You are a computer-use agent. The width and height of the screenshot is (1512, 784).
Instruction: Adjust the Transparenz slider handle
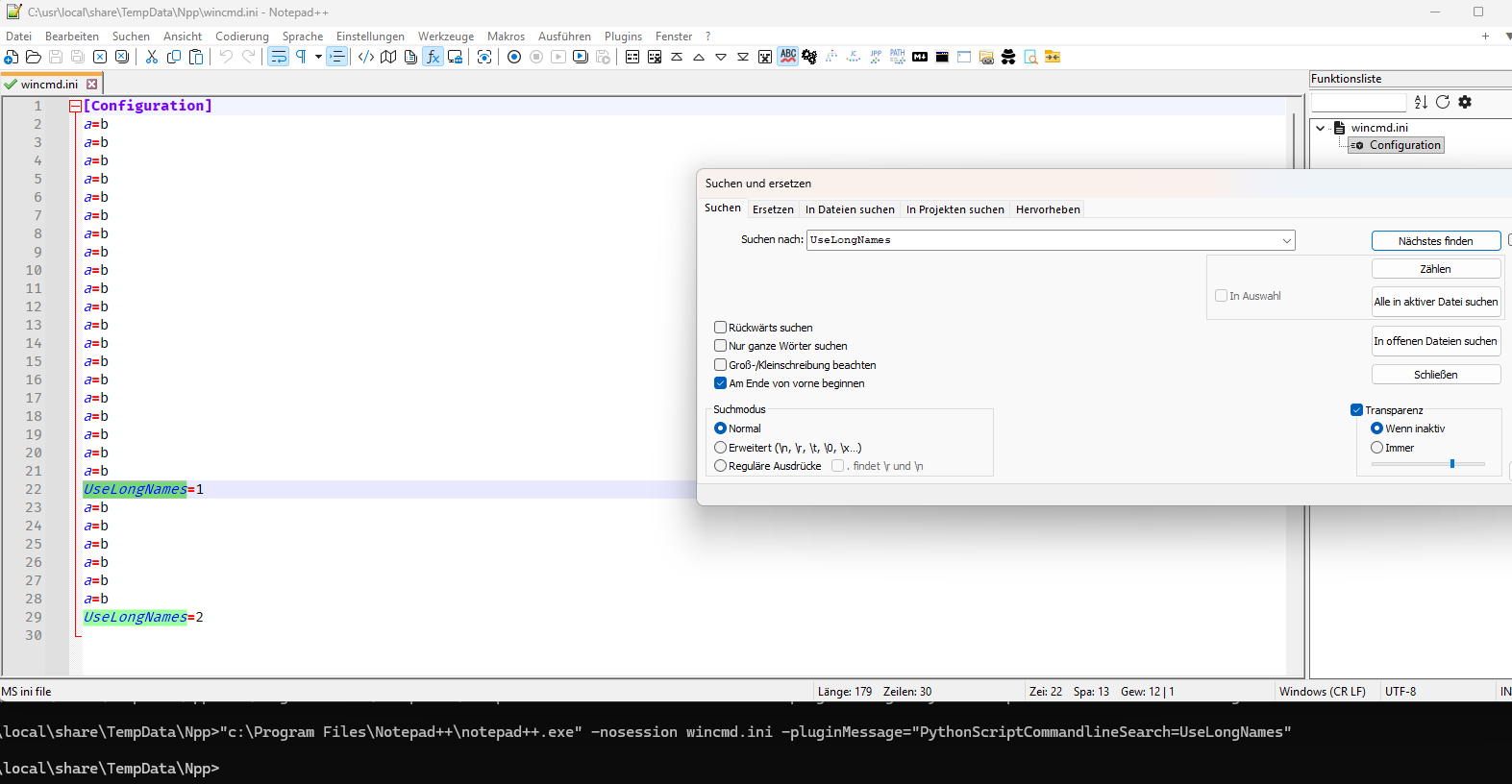click(x=1452, y=464)
